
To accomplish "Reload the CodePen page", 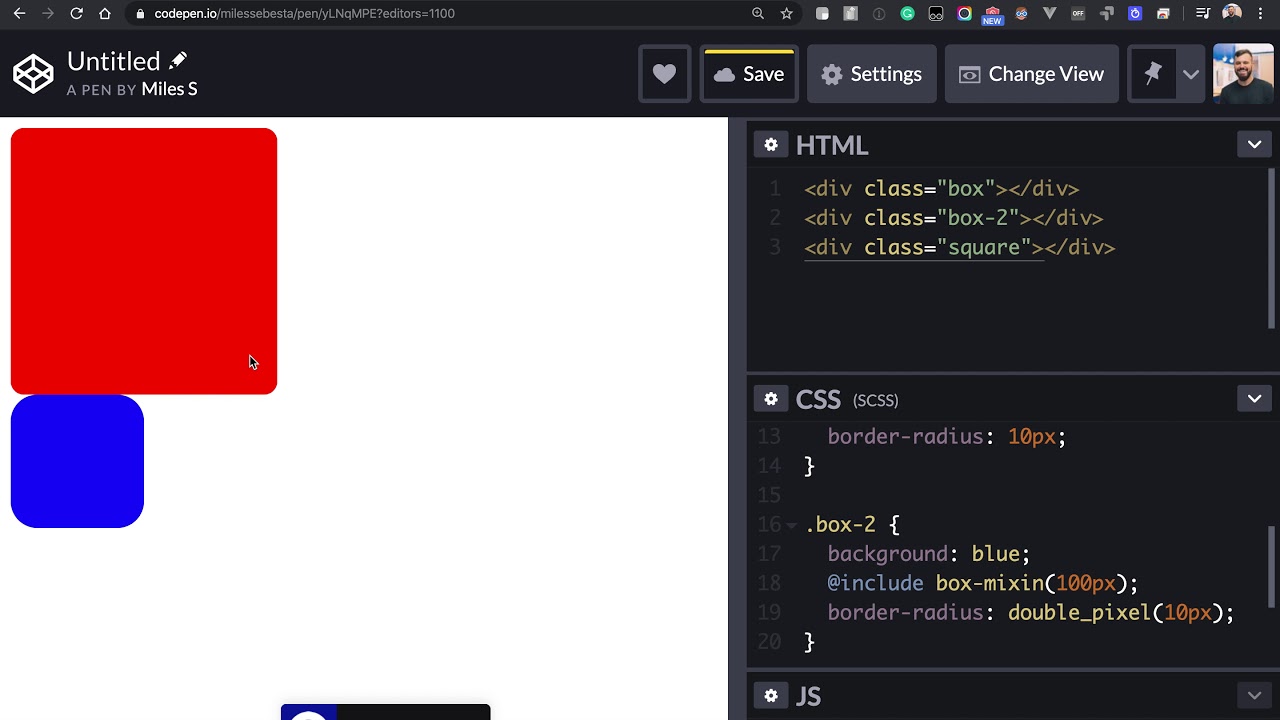I will click(x=76, y=14).
